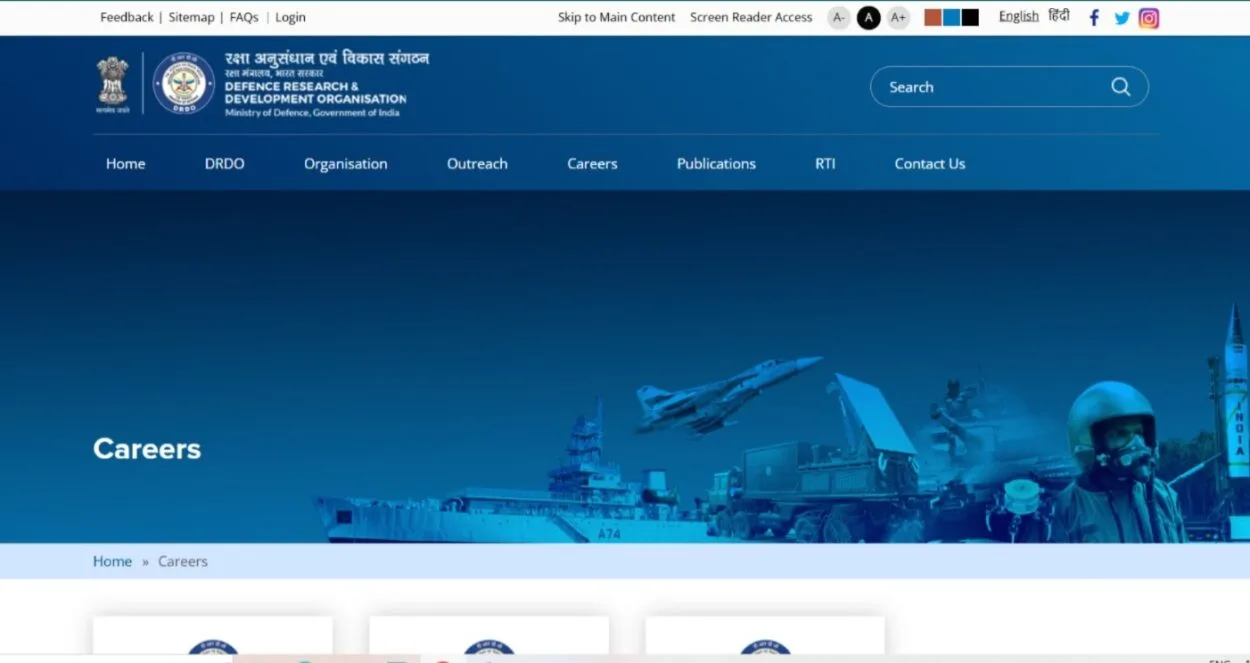Image resolution: width=1250 pixels, height=663 pixels.
Task: Reset font size with black A button
Action: pos(869,17)
